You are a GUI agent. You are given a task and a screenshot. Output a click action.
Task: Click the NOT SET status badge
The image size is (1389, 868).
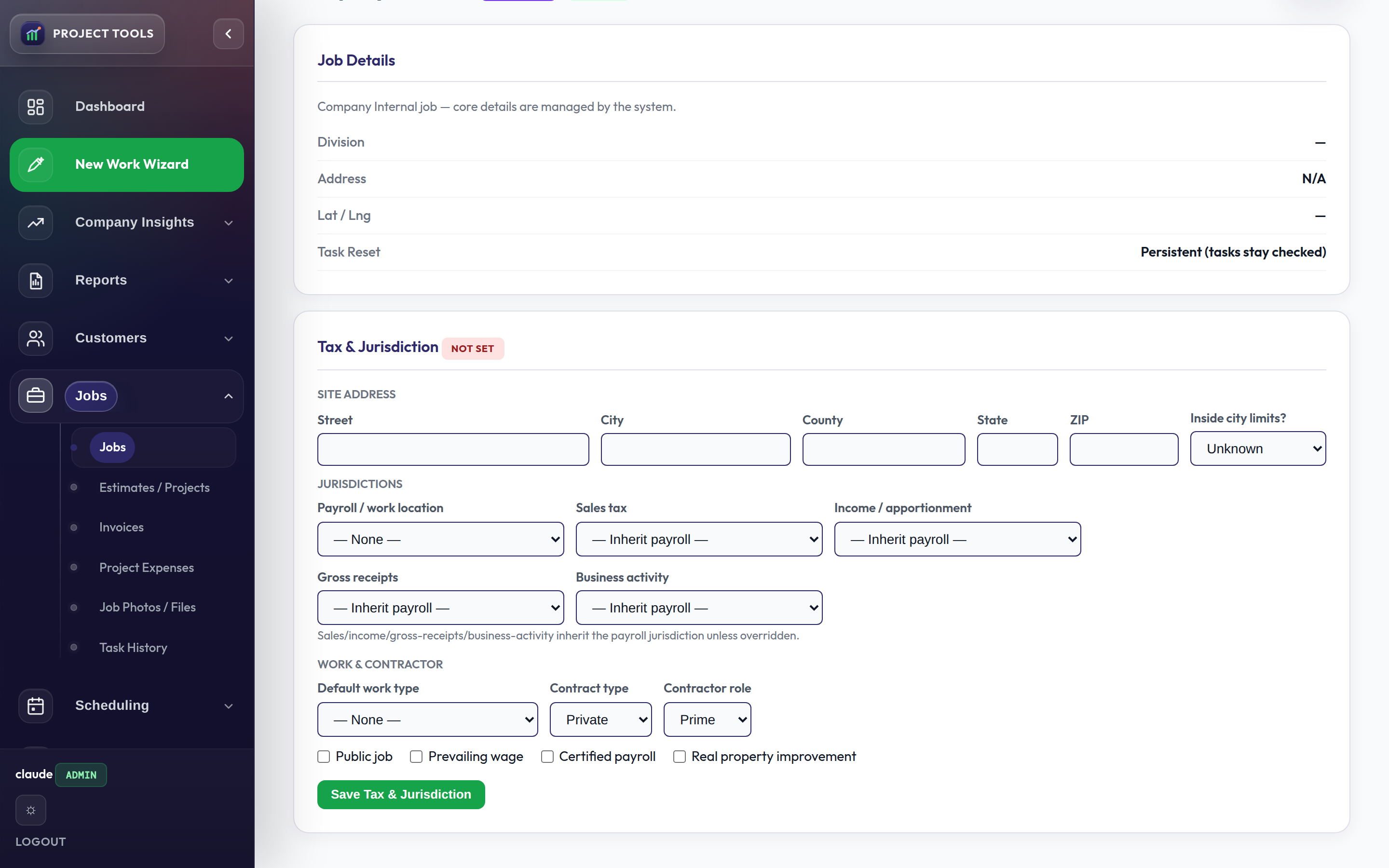pyautogui.click(x=472, y=349)
